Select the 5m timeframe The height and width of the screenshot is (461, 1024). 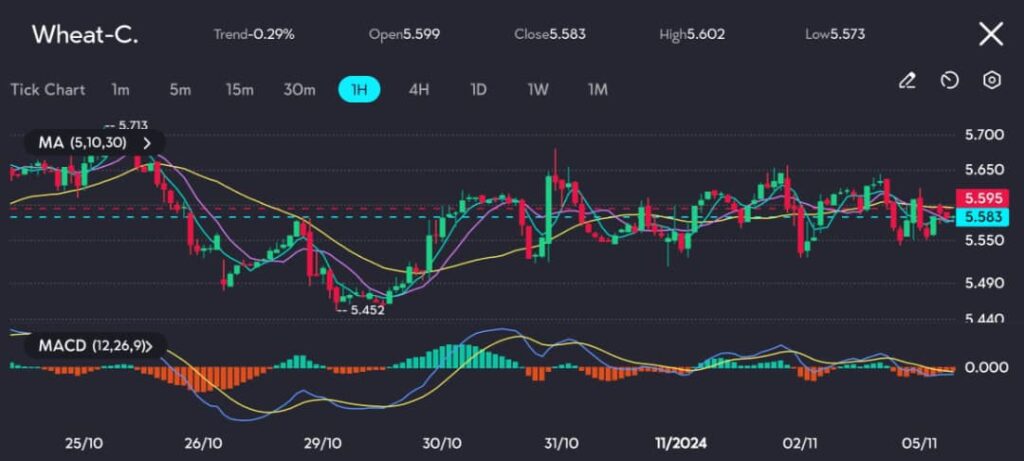coord(180,89)
